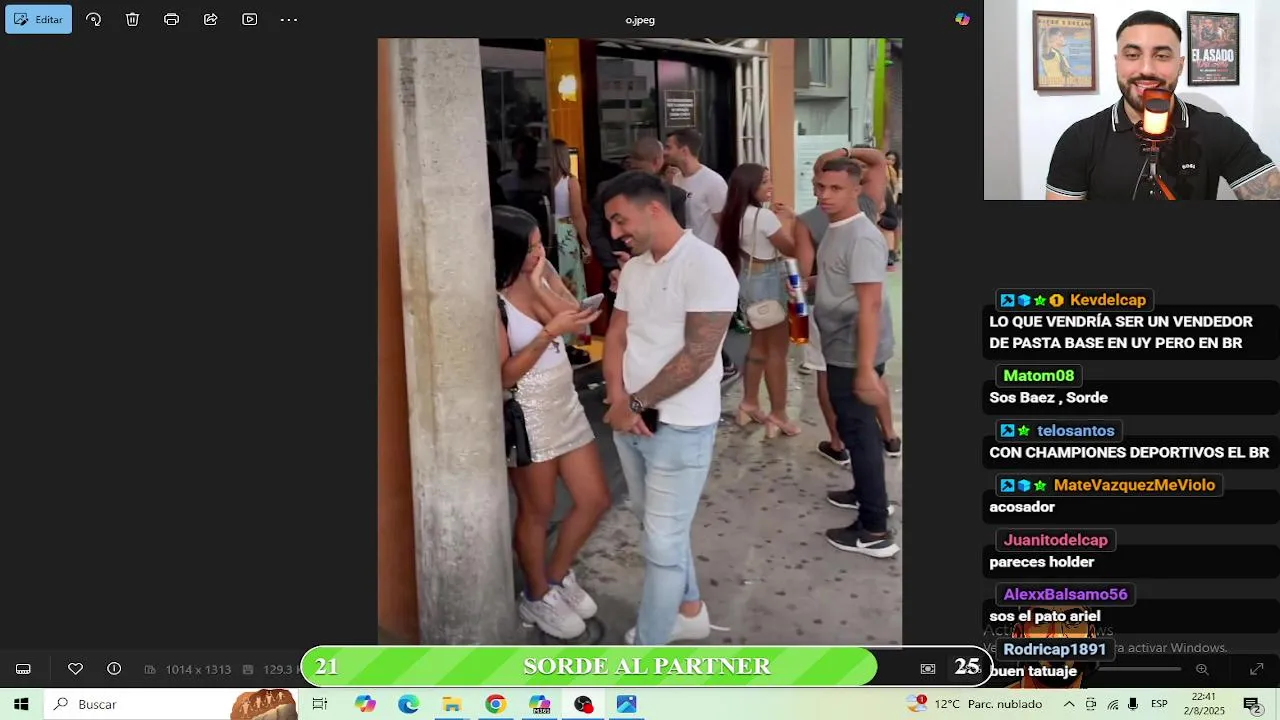Print the image via the printer icon
Screen dimensions: 1280x720
tap(171, 19)
